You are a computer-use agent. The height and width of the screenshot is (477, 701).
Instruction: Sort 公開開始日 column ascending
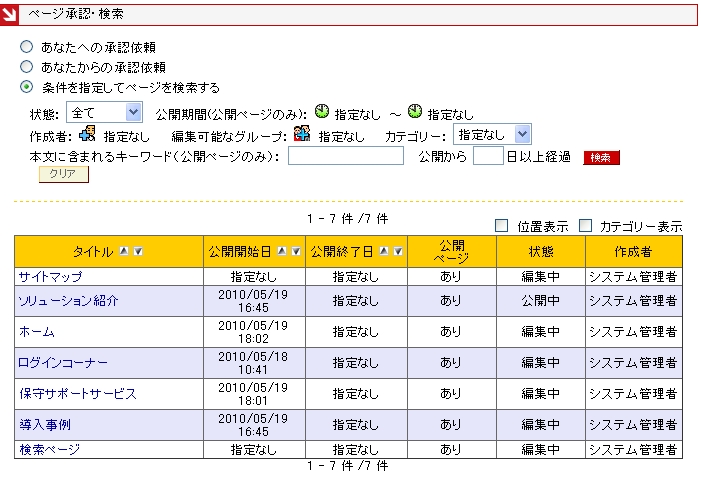(282, 251)
